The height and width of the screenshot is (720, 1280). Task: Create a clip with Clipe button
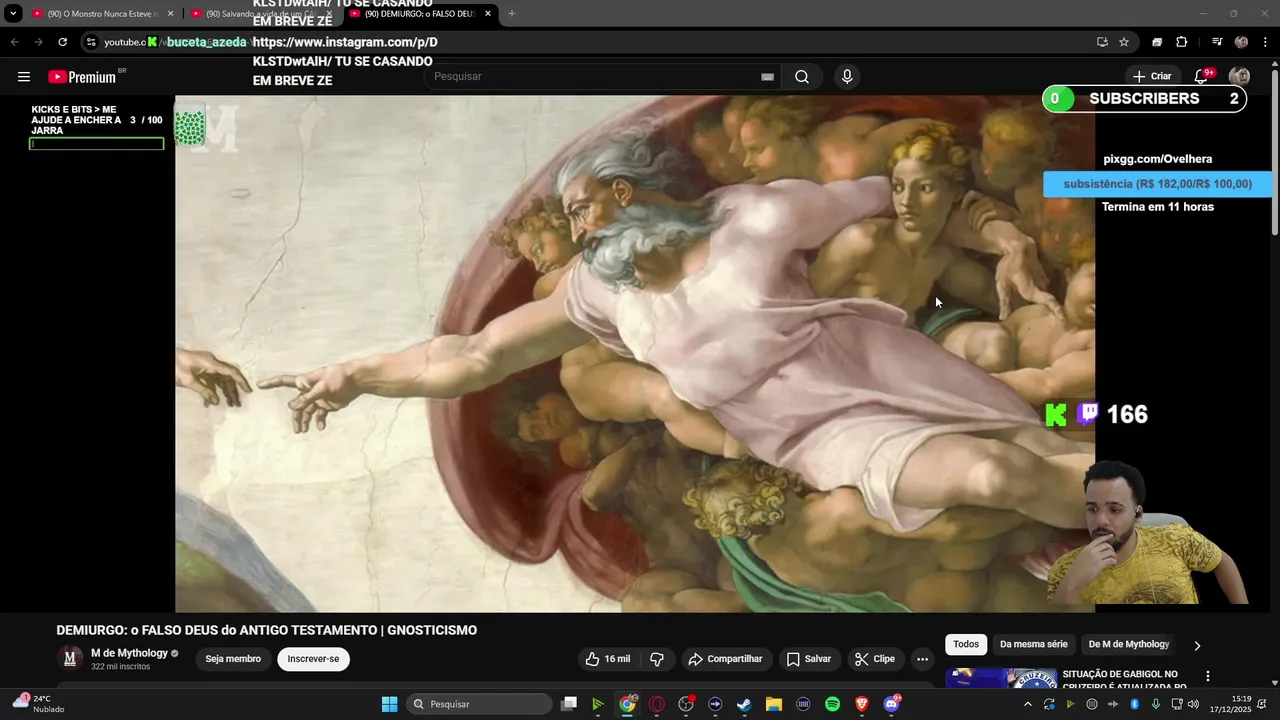[x=875, y=659]
